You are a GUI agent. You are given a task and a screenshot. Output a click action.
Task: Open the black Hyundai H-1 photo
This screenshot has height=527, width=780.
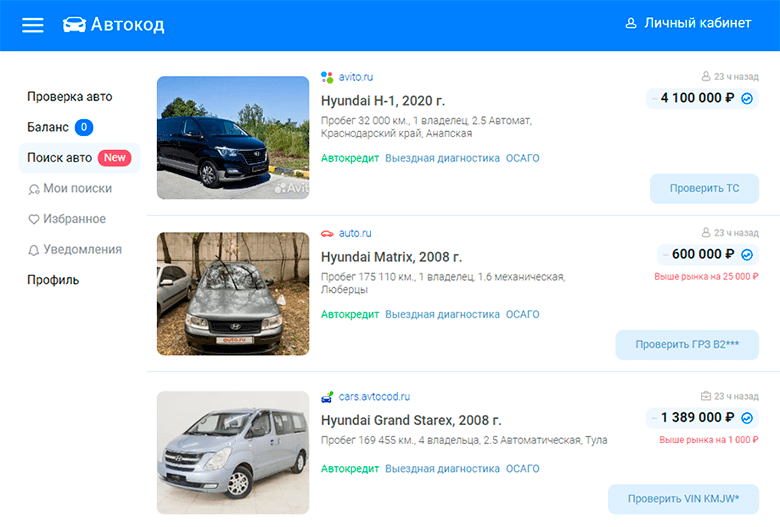[x=233, y=138]
